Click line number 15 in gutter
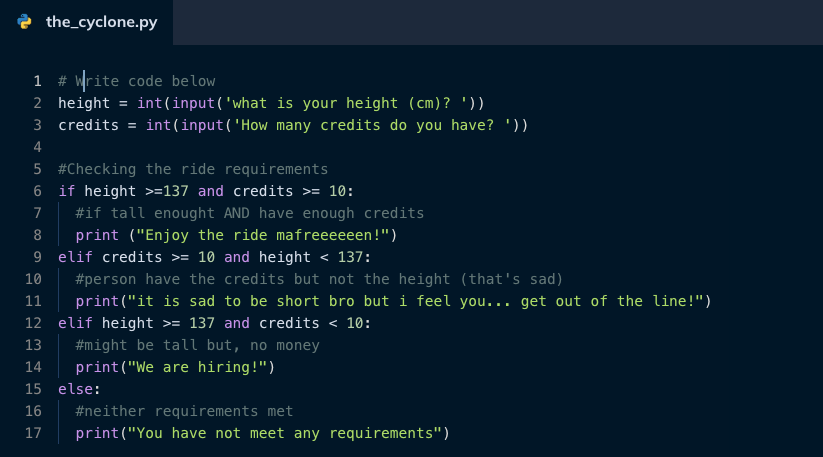823x457 pixels. pos(33,389)
